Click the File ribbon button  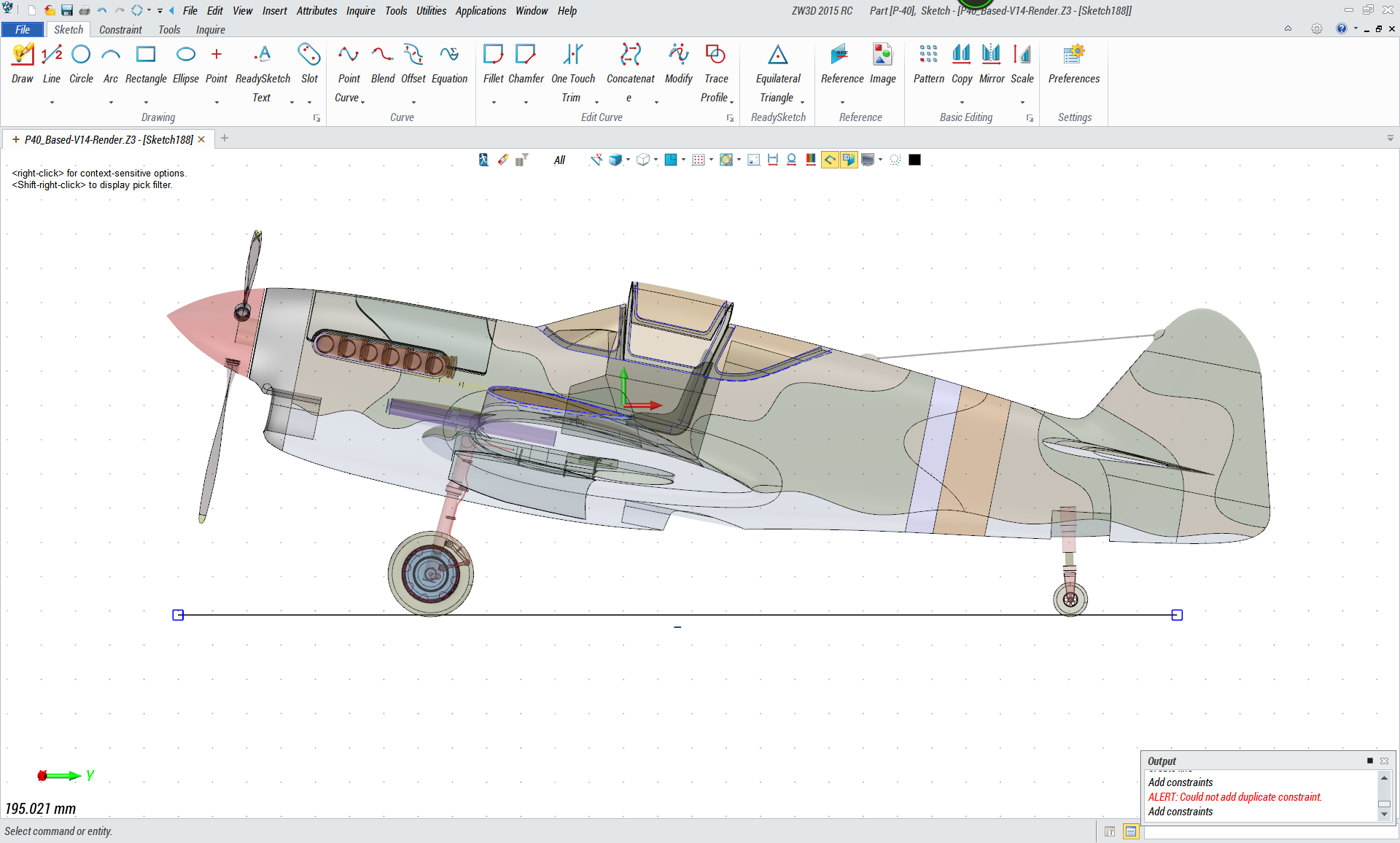[x=23, y=30]
